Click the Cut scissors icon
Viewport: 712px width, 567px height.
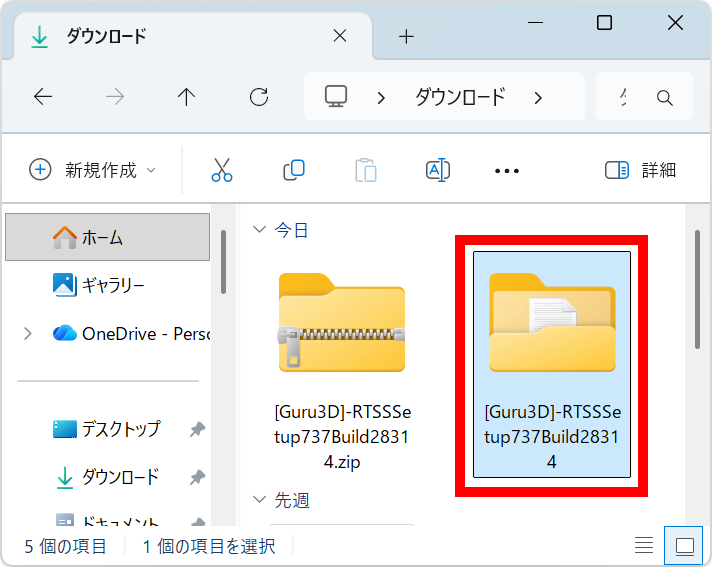pyautogui.click(x=221, y=170)
